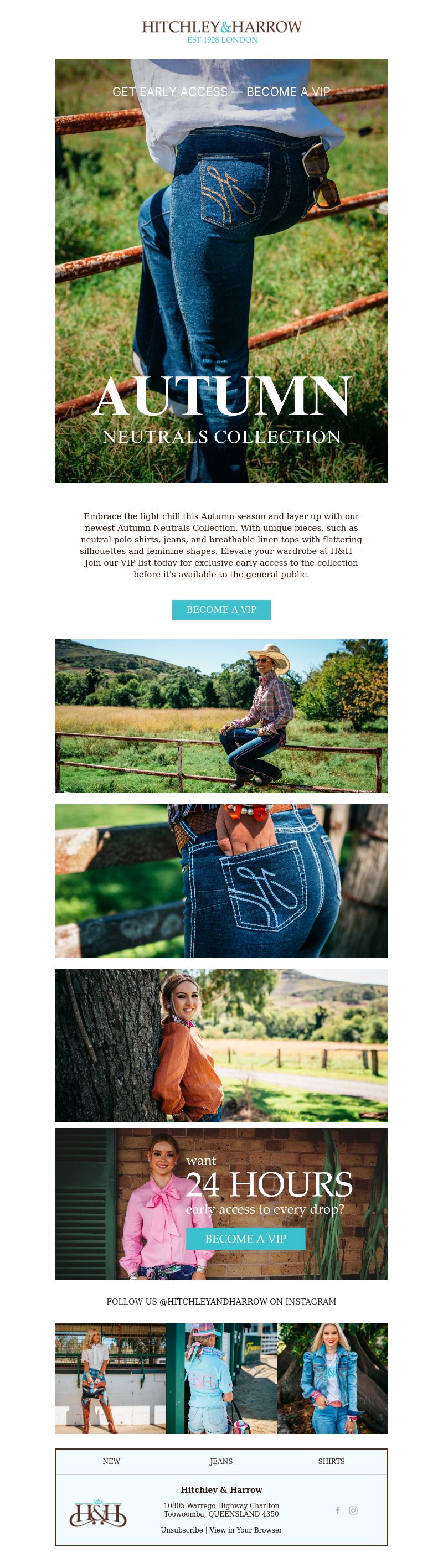This screenshot has height=1568, width=443.
Task: Open the SHIRTS footer menu item
Action: coord(332,1461)
